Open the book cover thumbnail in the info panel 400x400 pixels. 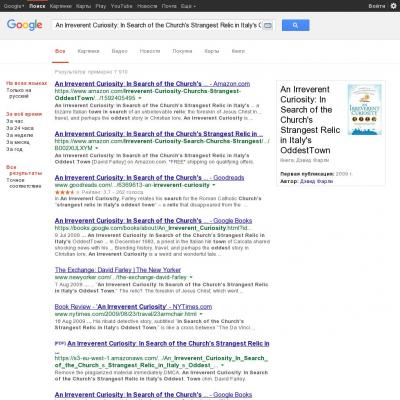click(x=364, y=110)
